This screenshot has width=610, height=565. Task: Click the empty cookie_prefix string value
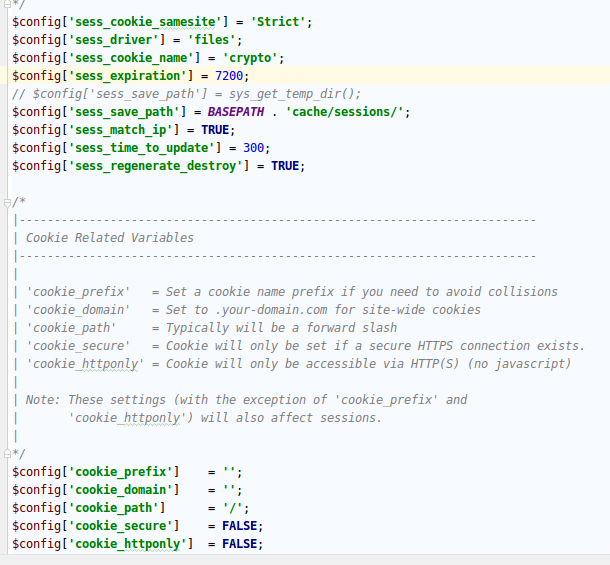[x=229, y=472]
